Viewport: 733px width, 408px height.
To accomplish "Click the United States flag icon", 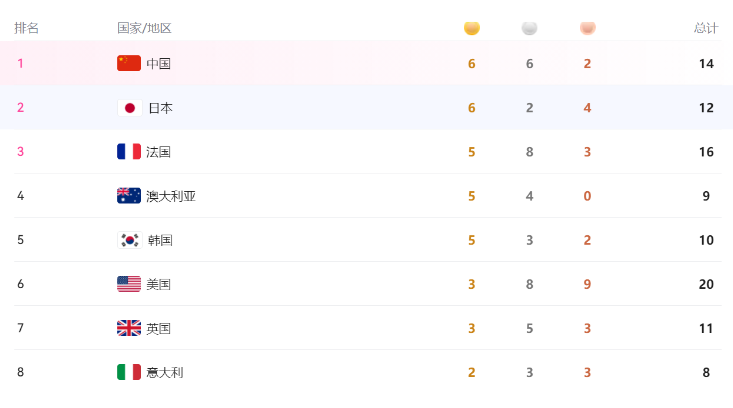I will 129,284.
